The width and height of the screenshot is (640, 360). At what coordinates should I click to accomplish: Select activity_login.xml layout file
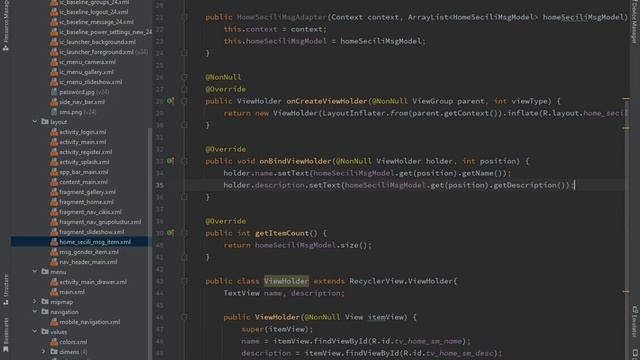pyautogui.click(x=78, y=132)
